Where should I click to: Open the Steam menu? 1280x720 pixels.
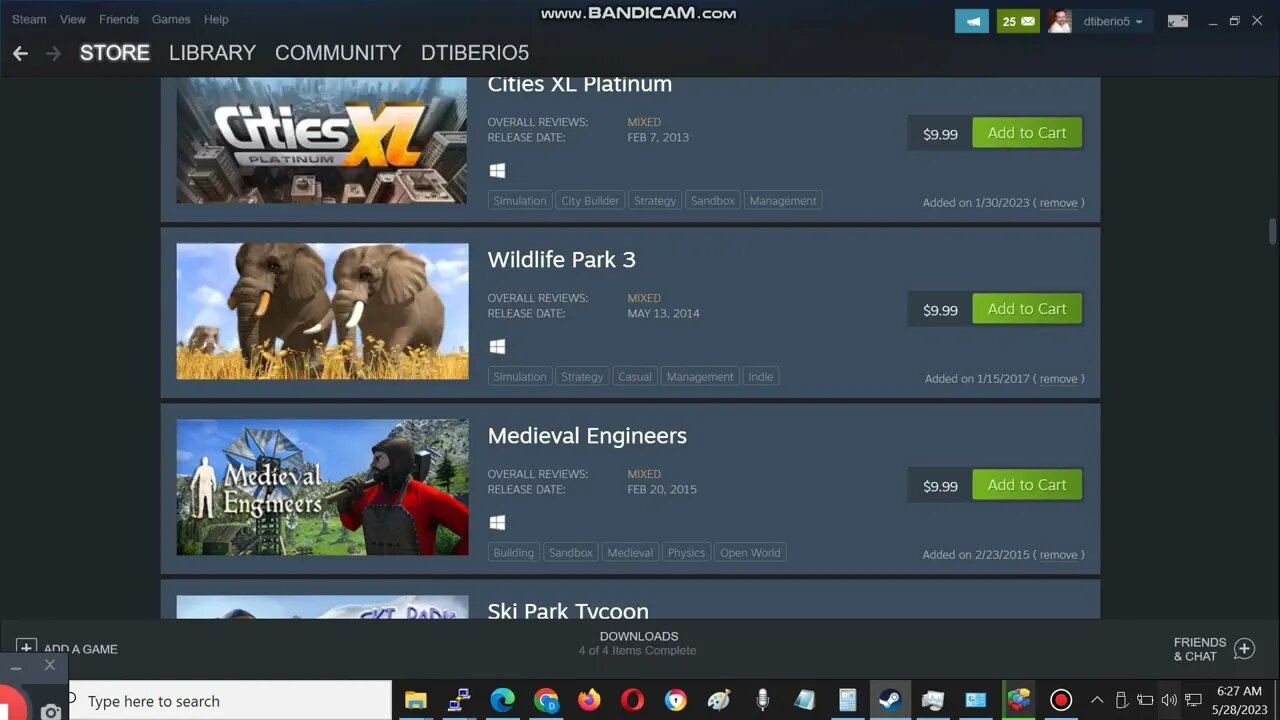coord(29,19)
